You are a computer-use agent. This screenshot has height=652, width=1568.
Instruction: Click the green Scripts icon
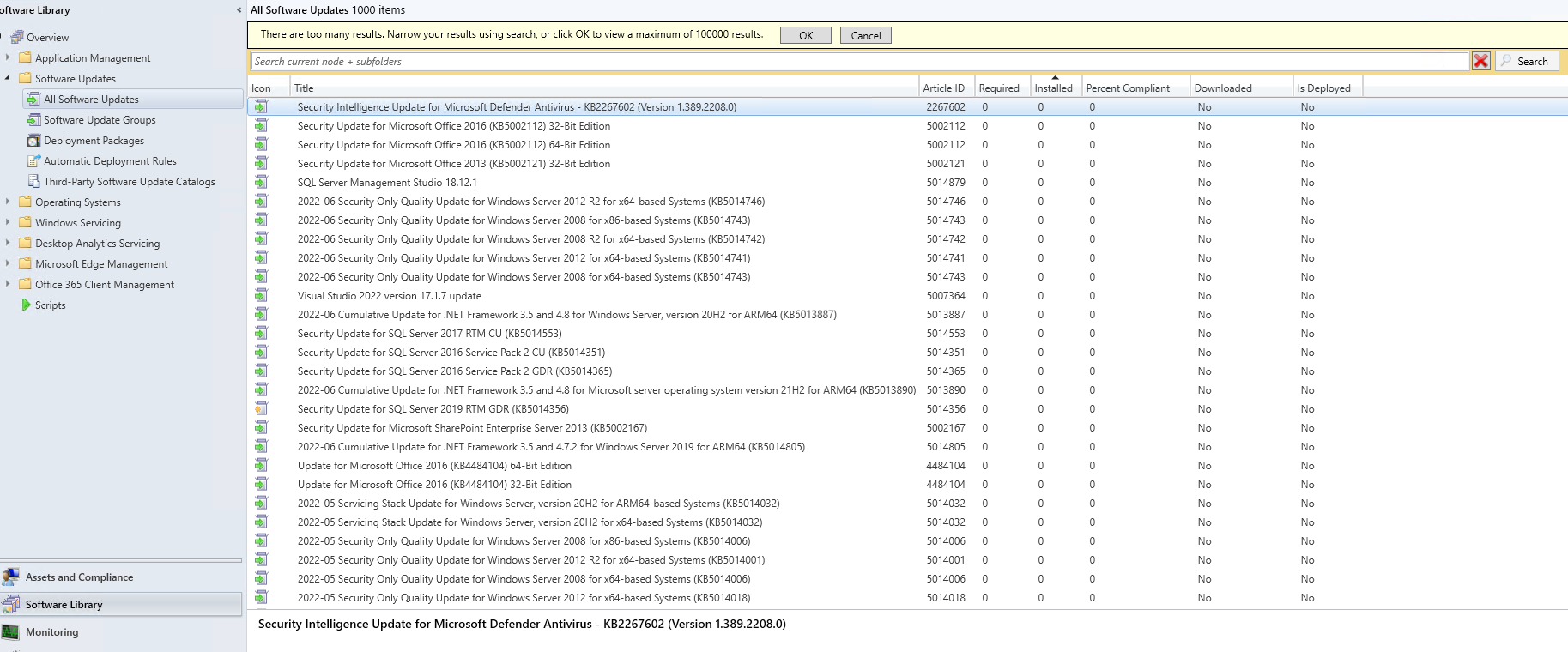click(26, 305)
